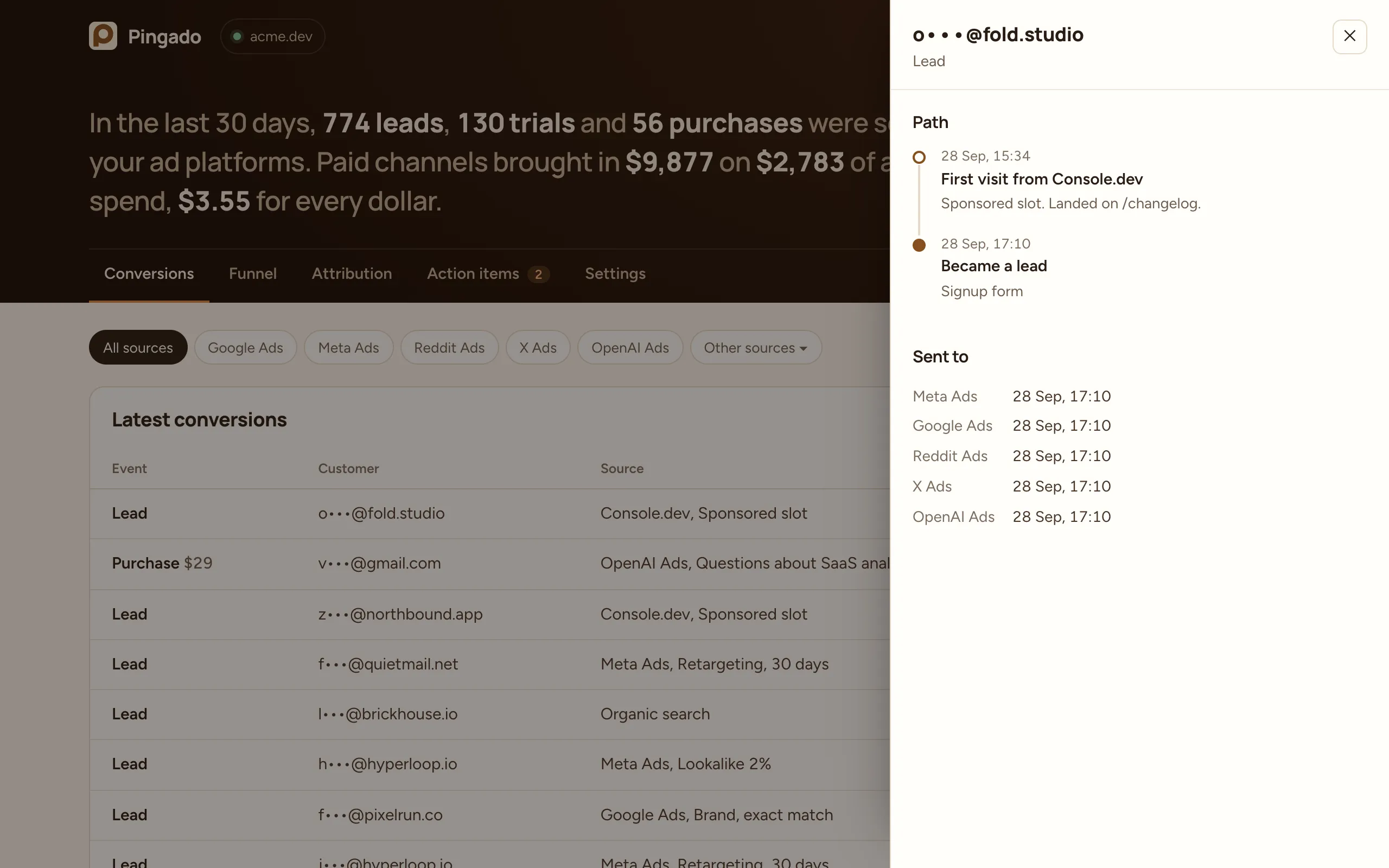Click the 'Organic search' source cell
This screenshot has height=868, width=1389.
coord(655,714)
